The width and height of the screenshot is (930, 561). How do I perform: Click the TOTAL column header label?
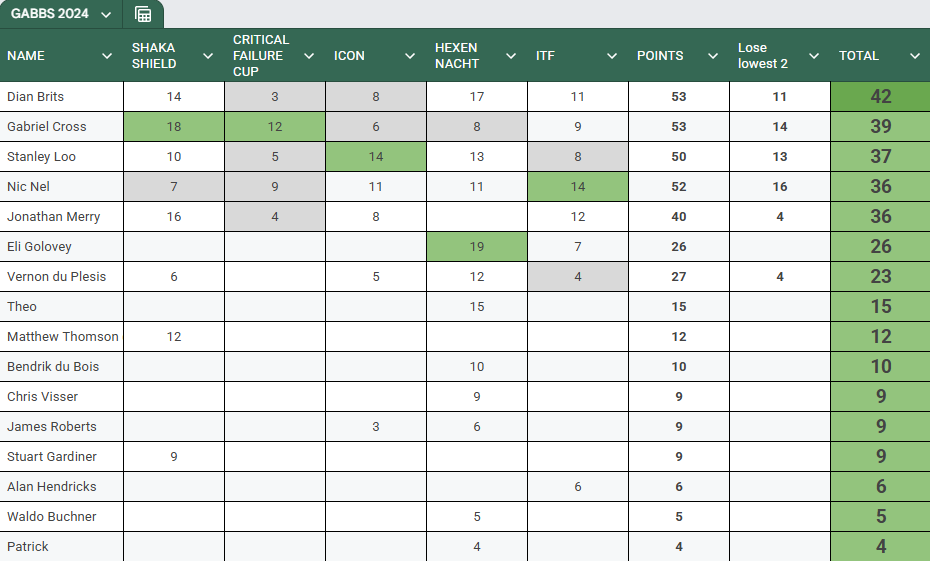[859, 56]
